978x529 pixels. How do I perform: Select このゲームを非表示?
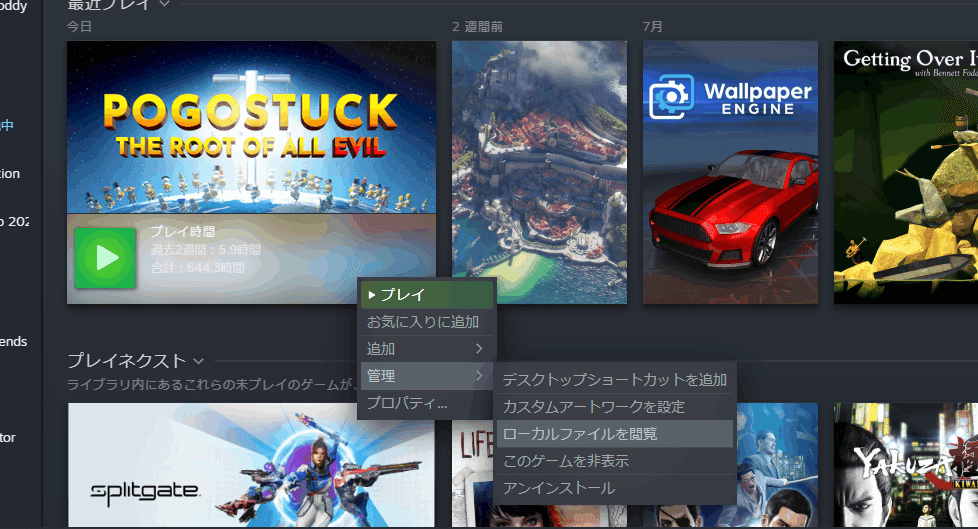click(614, 461)
